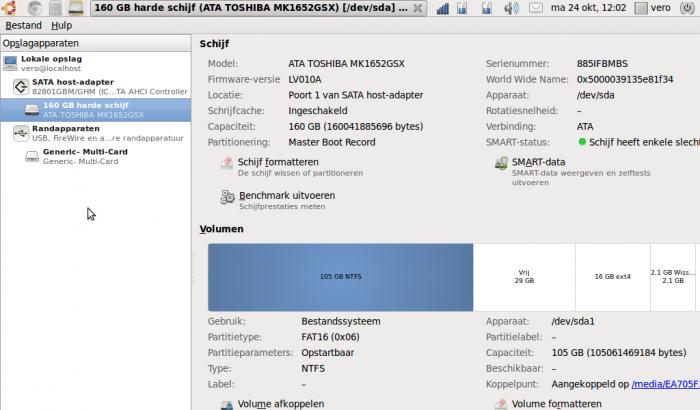Click the Benchmark uitvoeren gears icon
The image size is (700, 410).
tap(228, 197)
